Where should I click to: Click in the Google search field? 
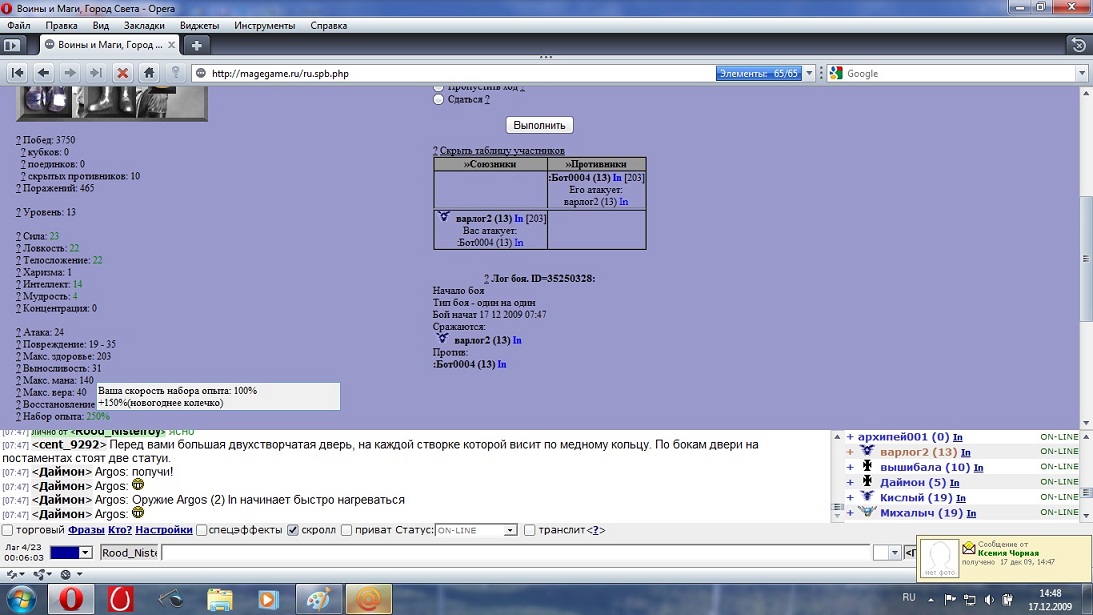(961, 73)
